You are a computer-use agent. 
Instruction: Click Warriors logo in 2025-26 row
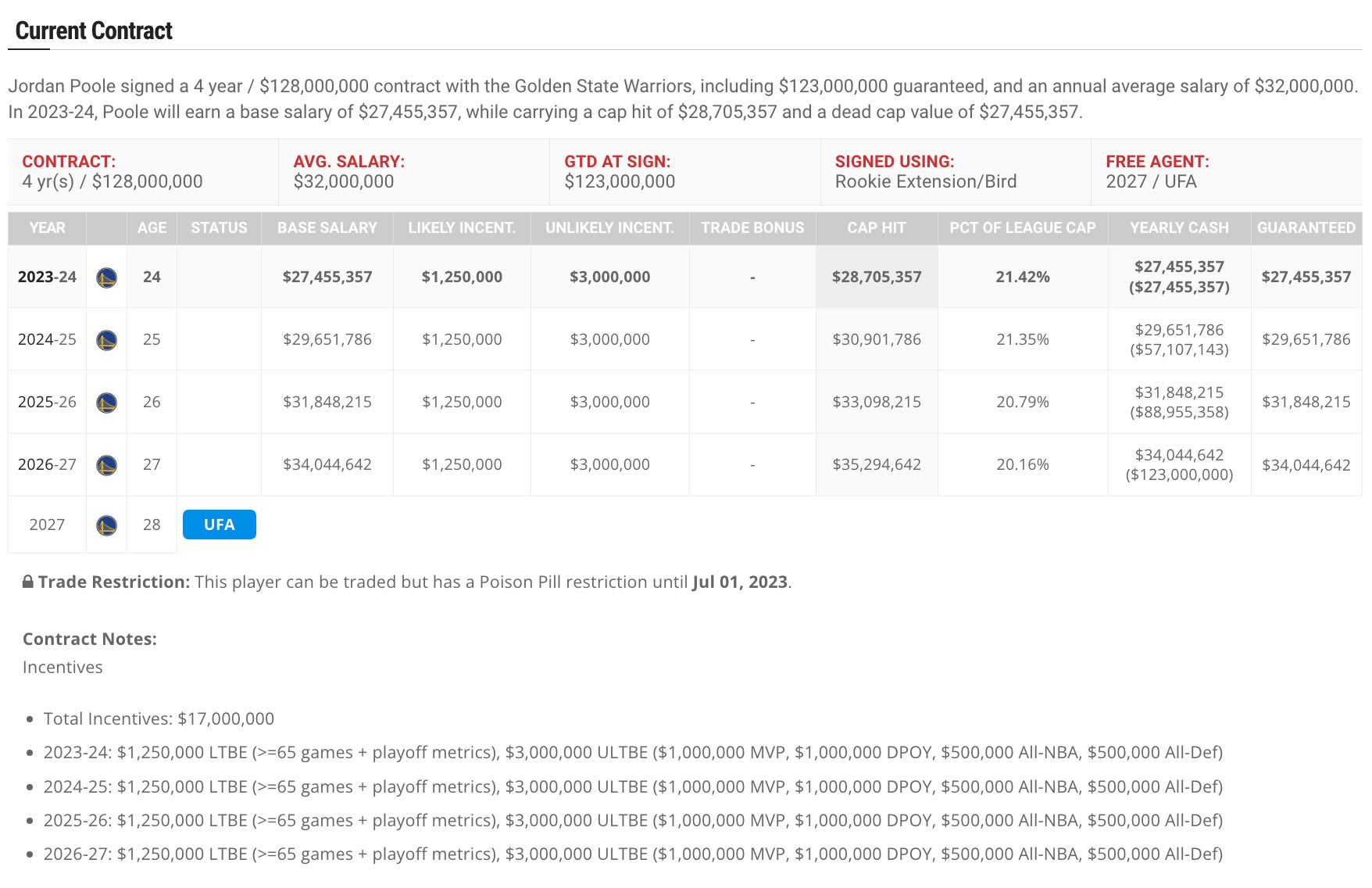tap(106, 403)
